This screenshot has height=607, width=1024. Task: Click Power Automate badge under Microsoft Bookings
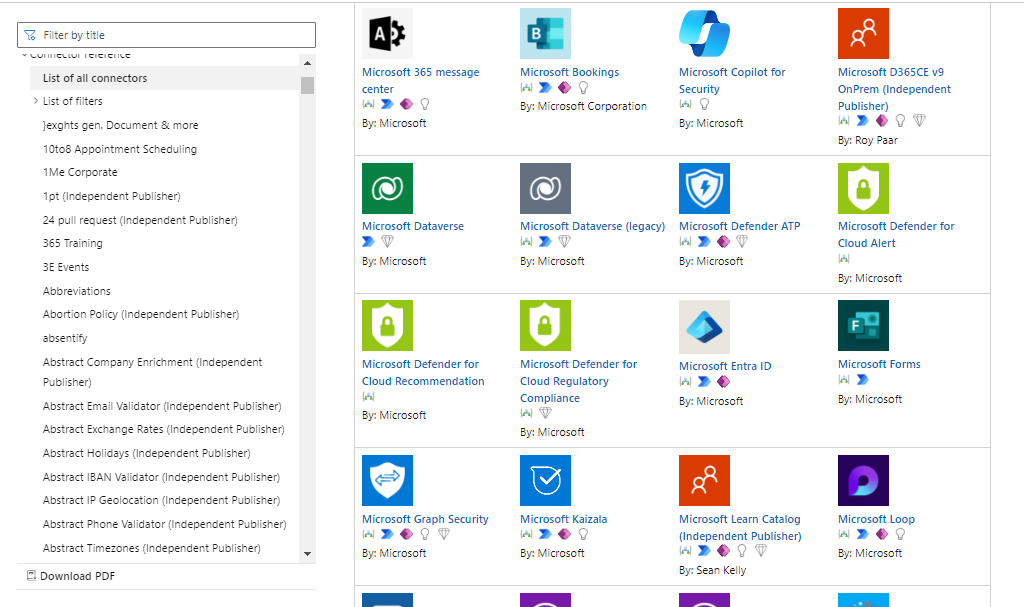[x=545, y=88]
